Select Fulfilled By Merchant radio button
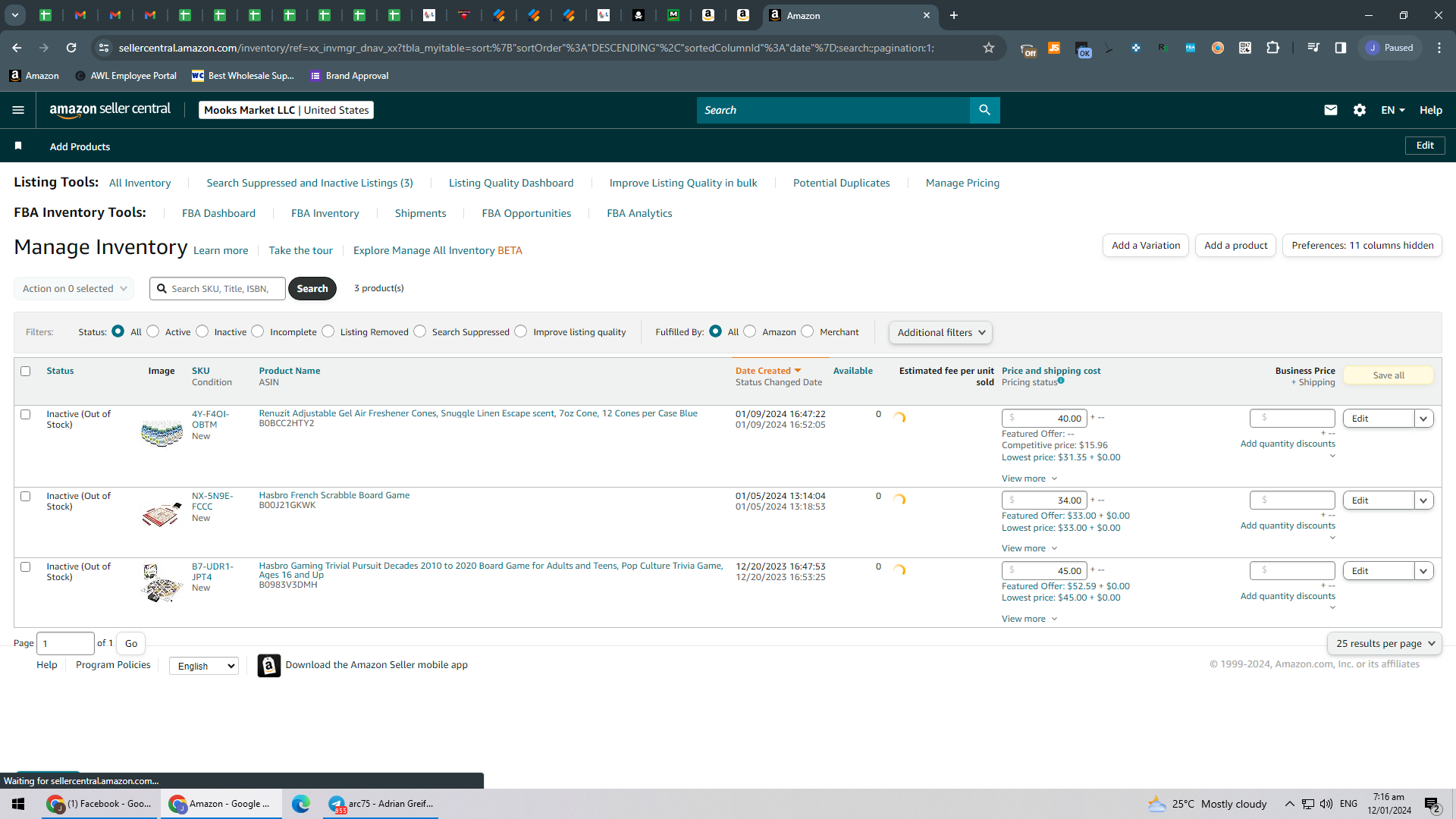The height and width of the screenshot is (819, 1456). [x=808, y=331]
